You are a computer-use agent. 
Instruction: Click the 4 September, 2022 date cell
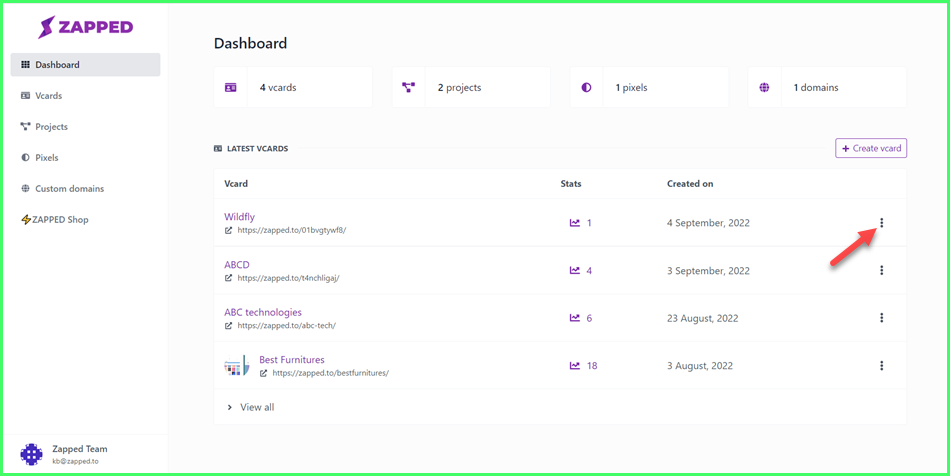click(x=708, y=223)
